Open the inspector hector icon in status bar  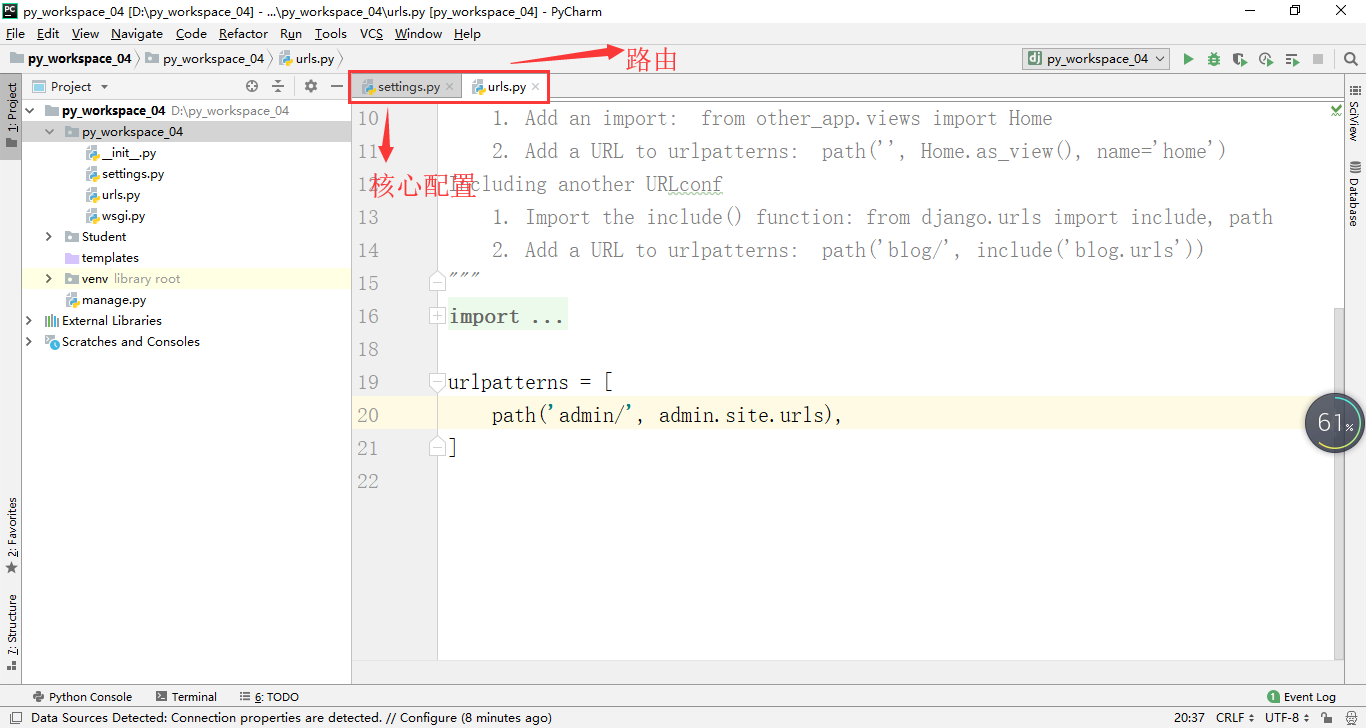click(x=1352, y=717)
